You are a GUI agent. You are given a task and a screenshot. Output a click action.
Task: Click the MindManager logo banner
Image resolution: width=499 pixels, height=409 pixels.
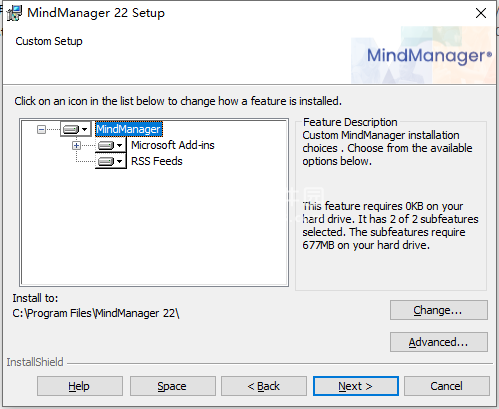tap(423, 55)
